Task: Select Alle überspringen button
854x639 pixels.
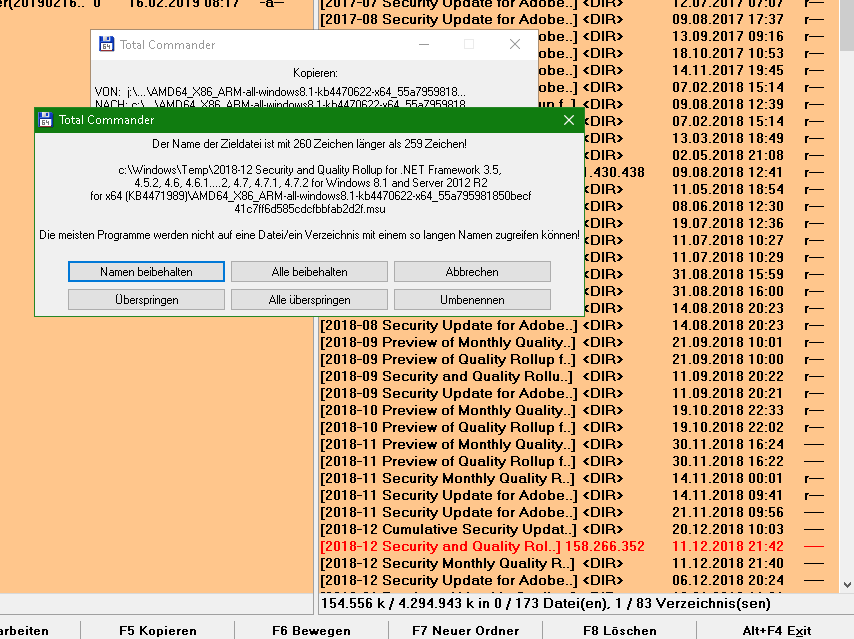Action: 309,300
